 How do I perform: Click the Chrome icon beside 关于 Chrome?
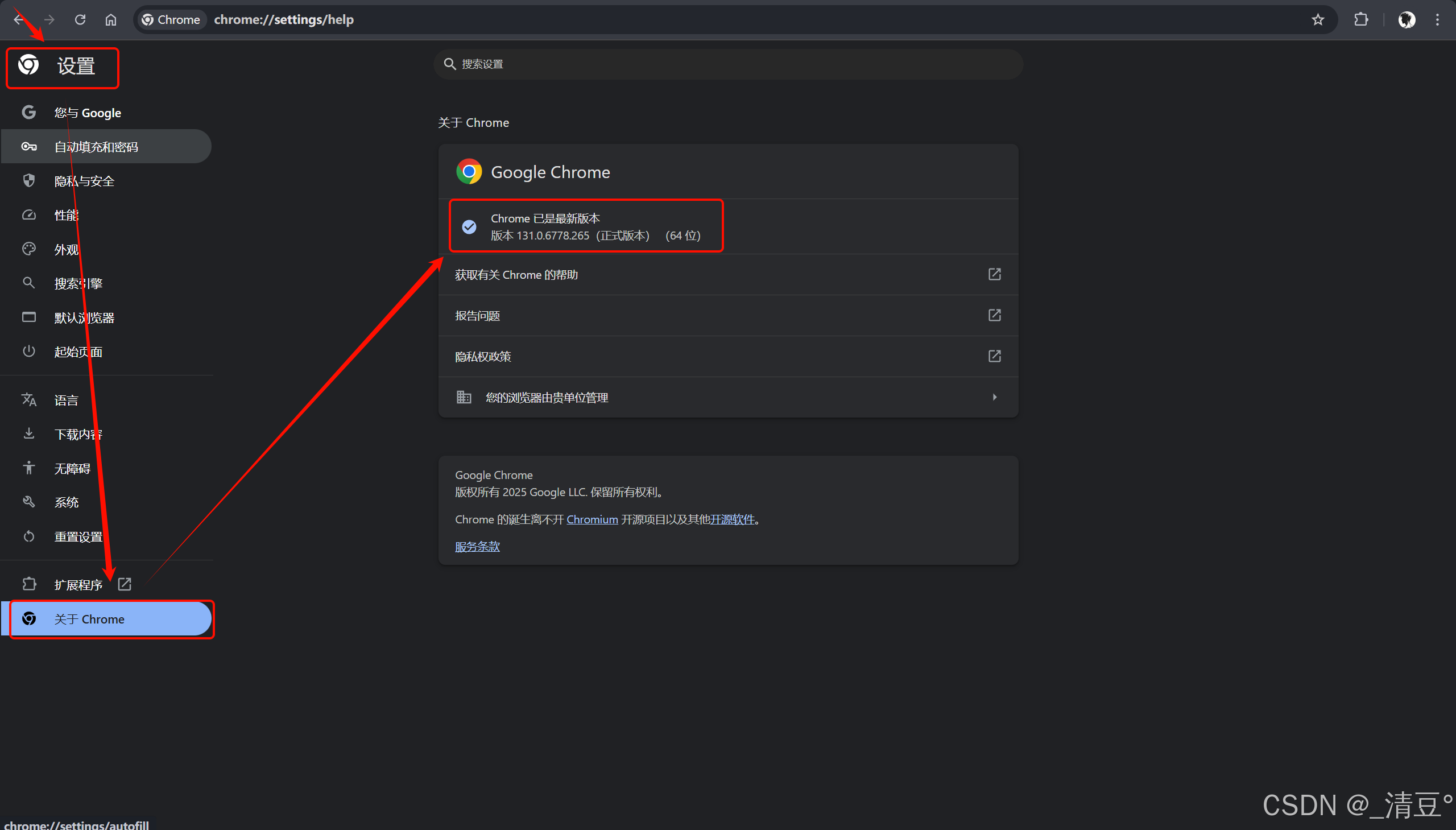tap(29, 618)
